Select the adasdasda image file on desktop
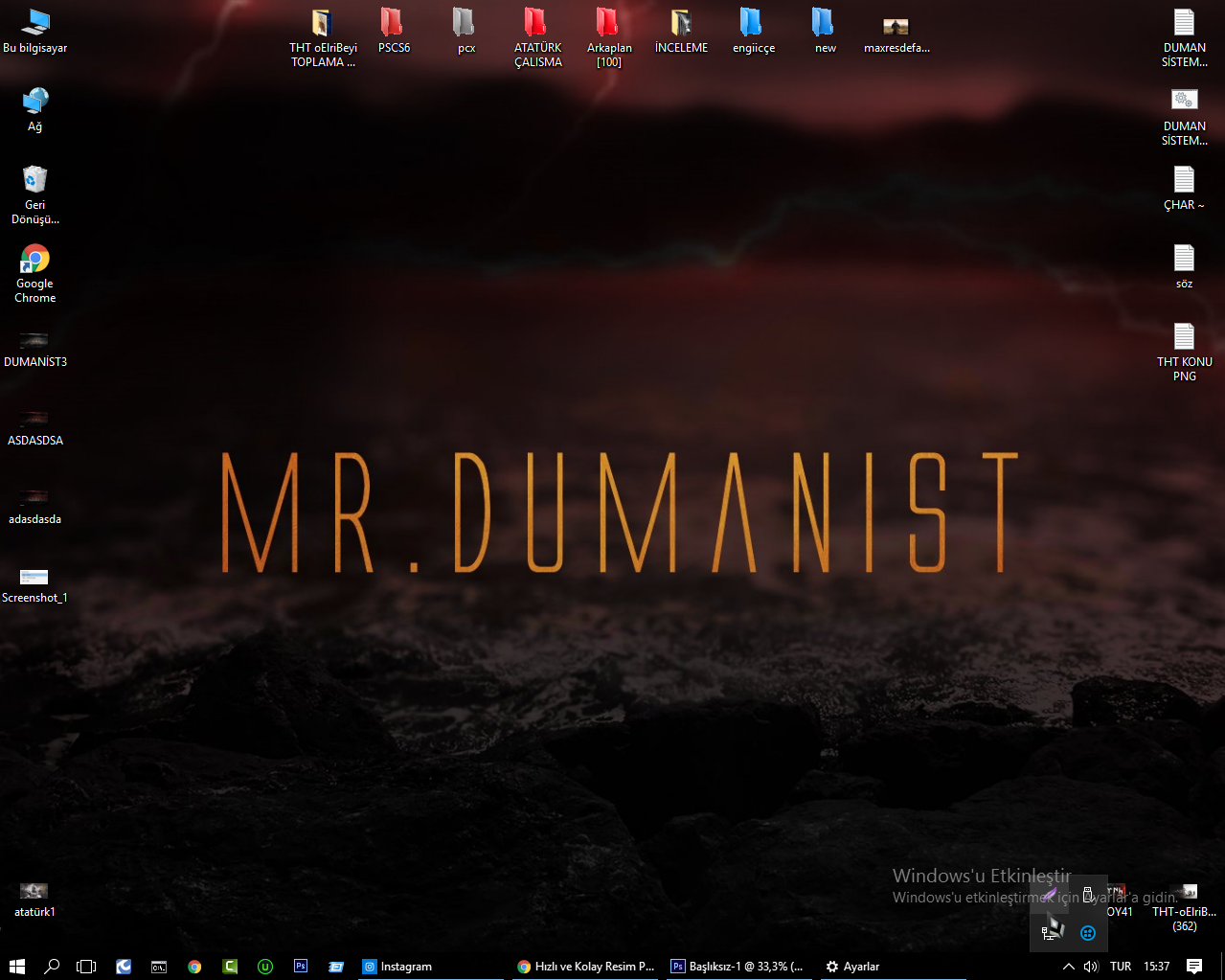Viewport: 1225px width, 980px height. [35, 506]
